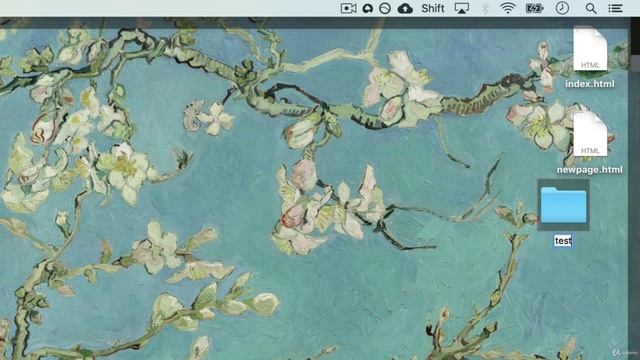Open the AirPlay display menu
The height and width of the screenshot is (360, 640).
point(462,8)
